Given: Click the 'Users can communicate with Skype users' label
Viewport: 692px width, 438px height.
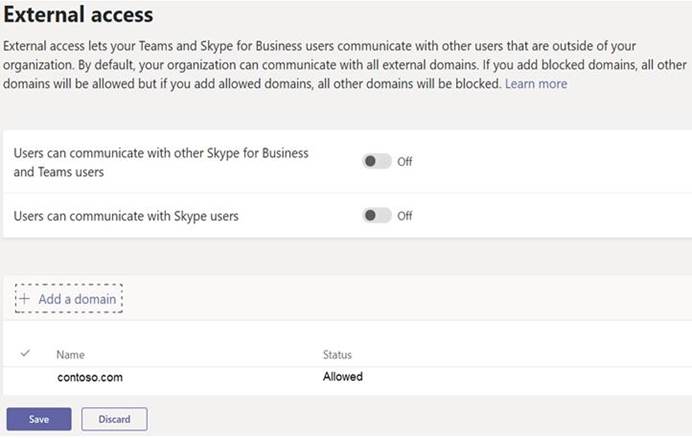Looking at the screenshot, I should tap(126, 216).
